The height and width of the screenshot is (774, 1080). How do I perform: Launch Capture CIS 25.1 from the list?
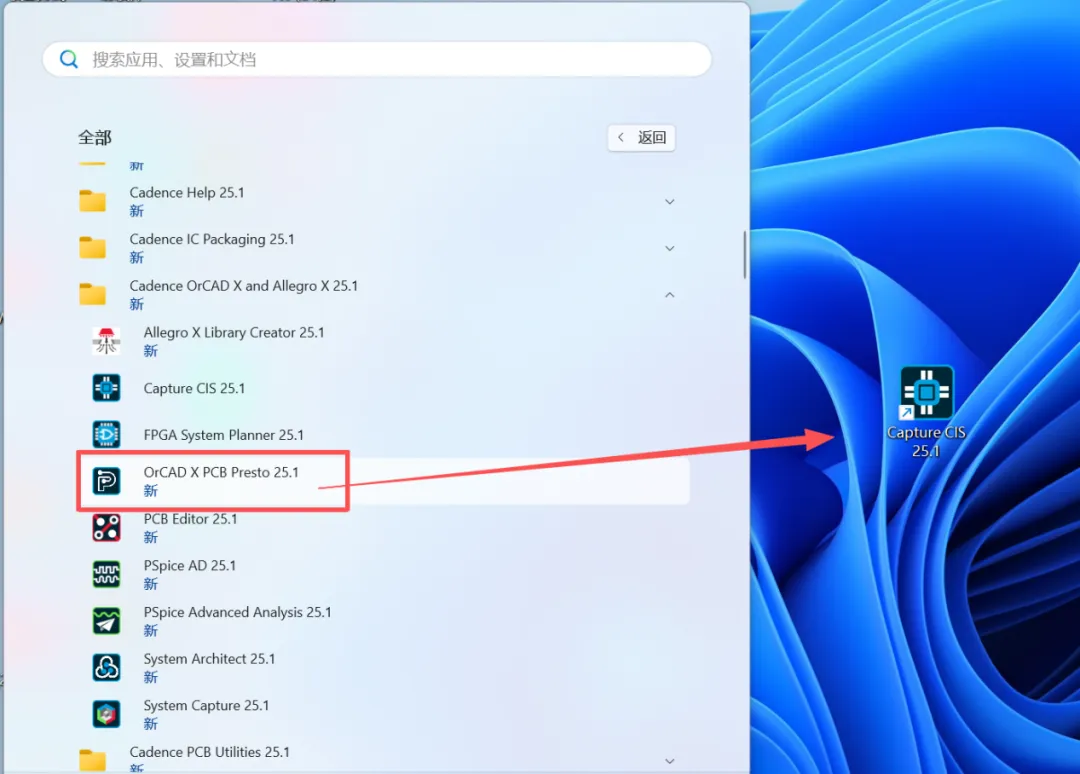pyautogui.click(x=382, y=388)
